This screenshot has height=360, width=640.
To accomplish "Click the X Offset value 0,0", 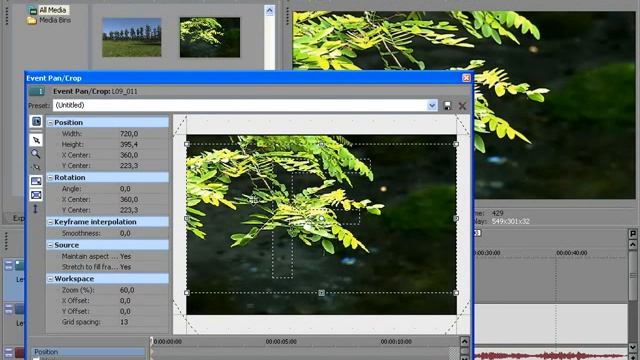I will (x=125, y=301).
